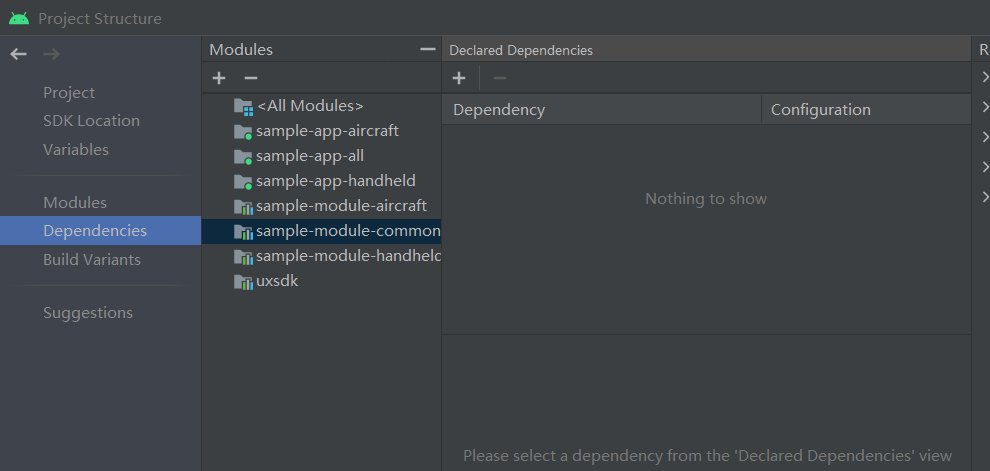Screen dimensions: 990x471
Task: Click the Android logo icon
Action: pyautogui.click(x=19, y=18)
